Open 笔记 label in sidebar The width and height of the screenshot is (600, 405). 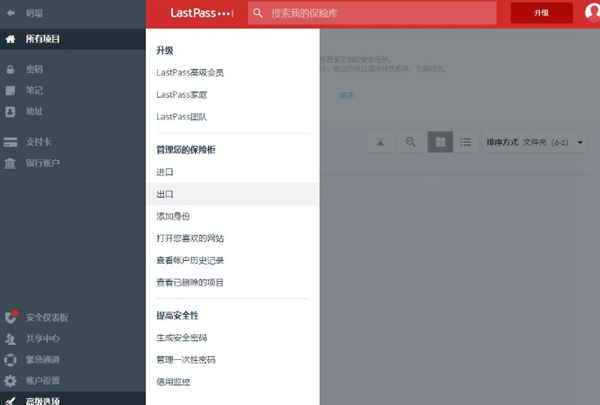tap(34, 91)
